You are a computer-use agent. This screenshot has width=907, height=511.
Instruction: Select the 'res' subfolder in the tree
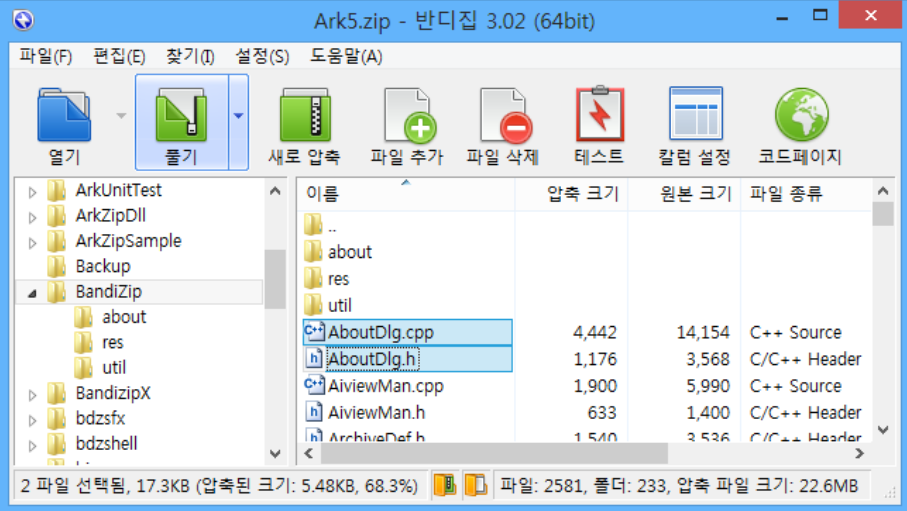click(x=113, y=343)
